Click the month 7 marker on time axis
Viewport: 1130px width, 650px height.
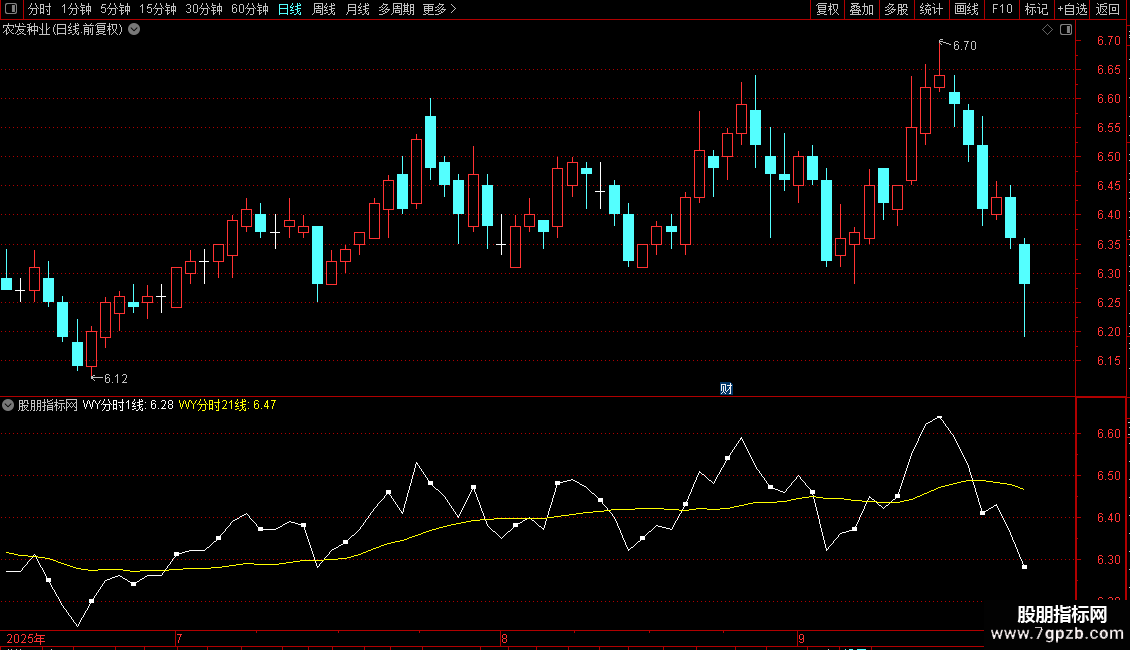coord(179,638)
